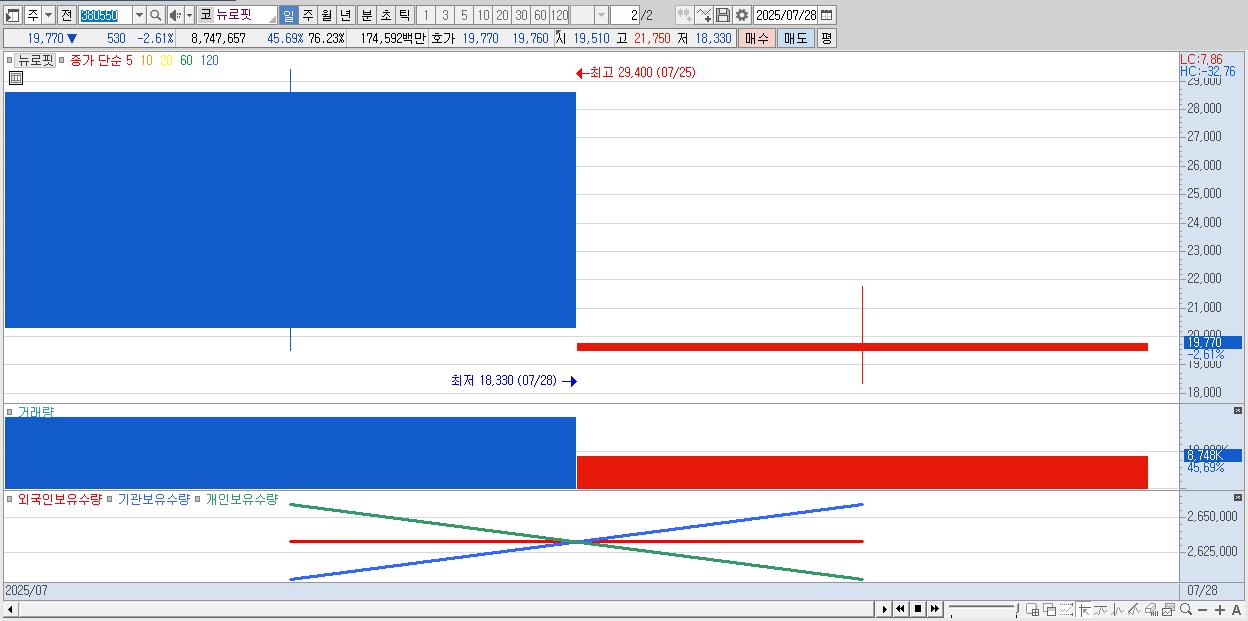Open the chart settings gear icon
The width and height of the screenshot is (1248, 621).
742,15
